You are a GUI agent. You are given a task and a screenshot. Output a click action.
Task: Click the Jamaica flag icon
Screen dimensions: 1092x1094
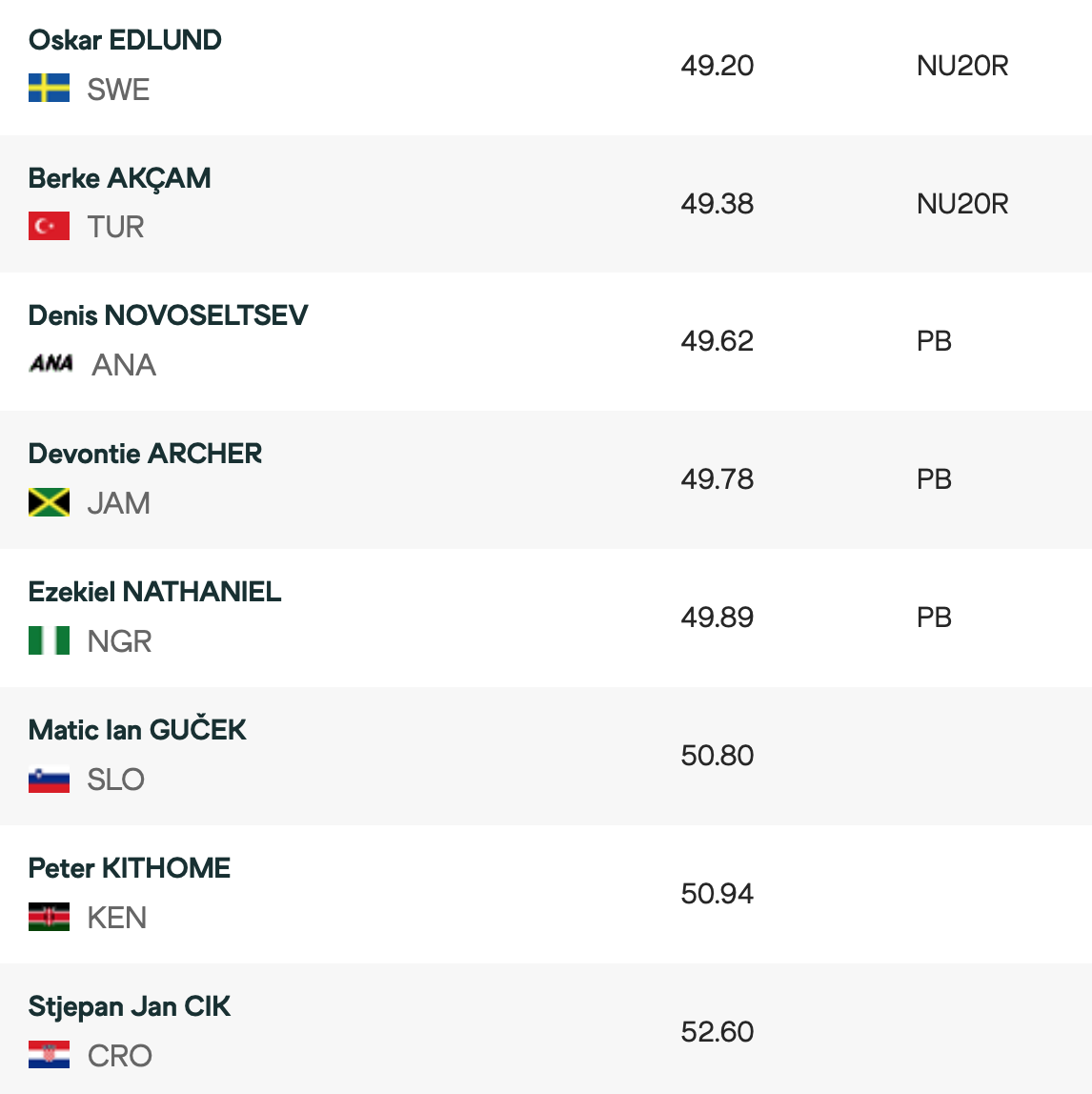(49, 502)
